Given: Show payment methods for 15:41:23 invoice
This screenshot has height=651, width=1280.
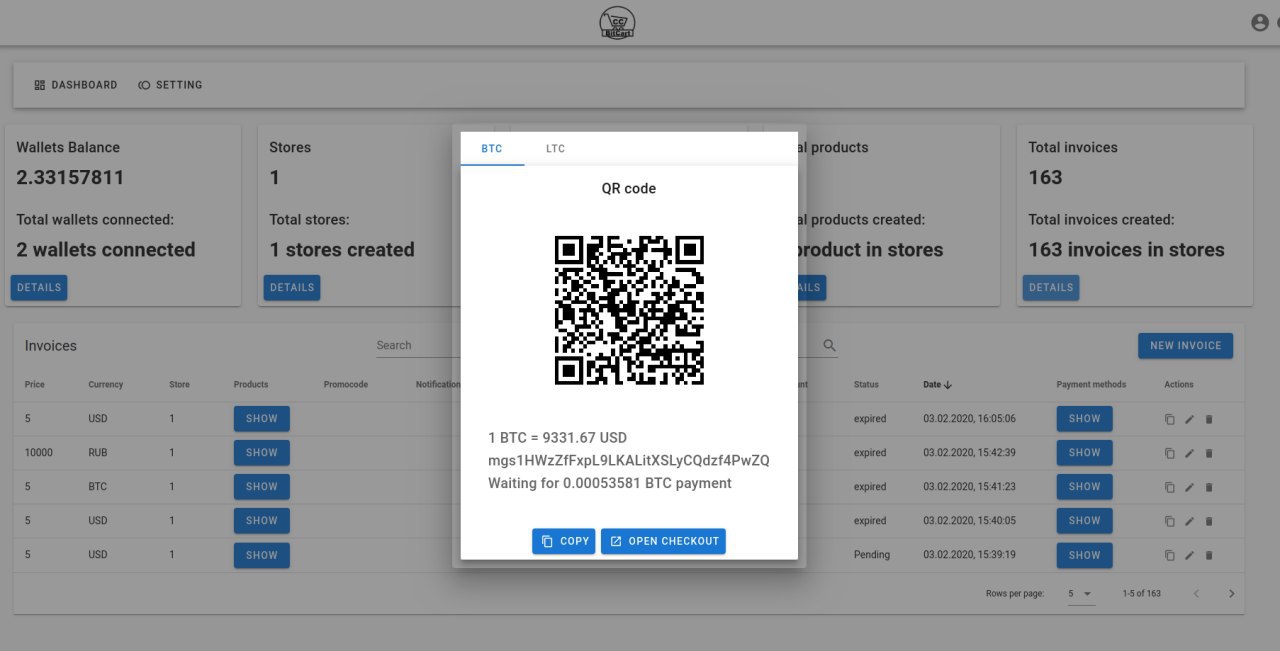Looking at the screenshot, I should (x=1084, y=486).
